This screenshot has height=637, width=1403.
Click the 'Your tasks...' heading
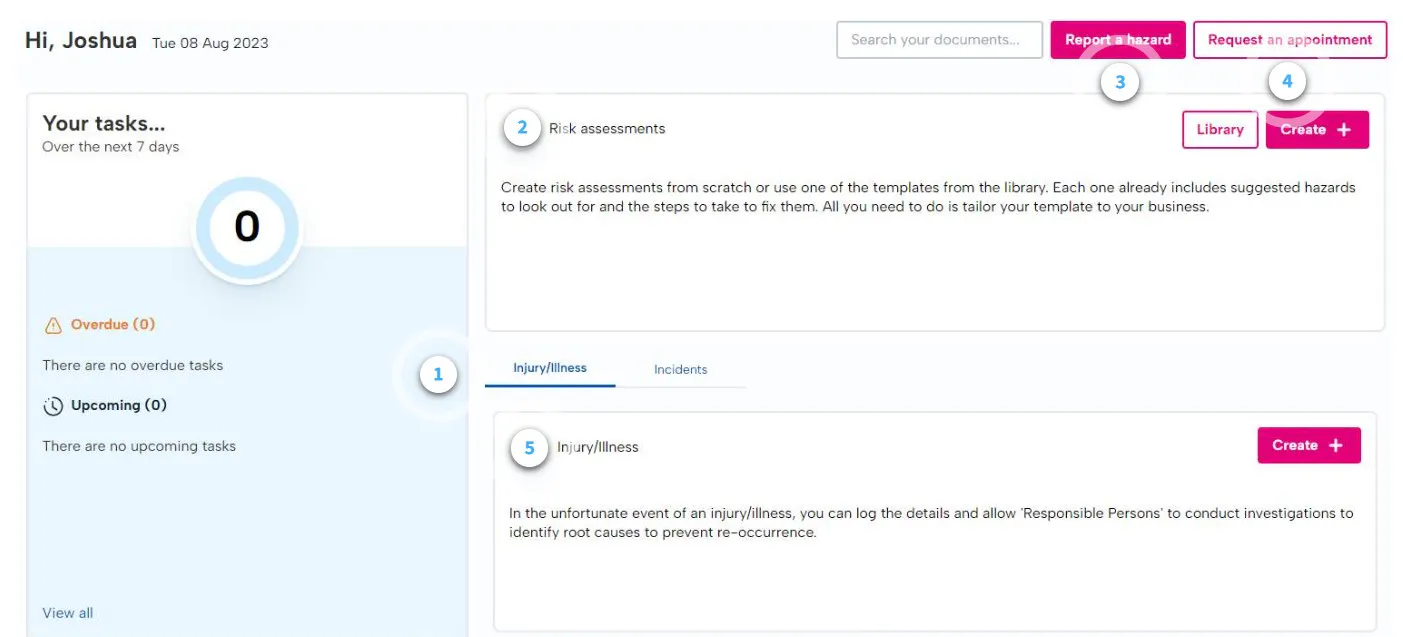coord(104,124)
